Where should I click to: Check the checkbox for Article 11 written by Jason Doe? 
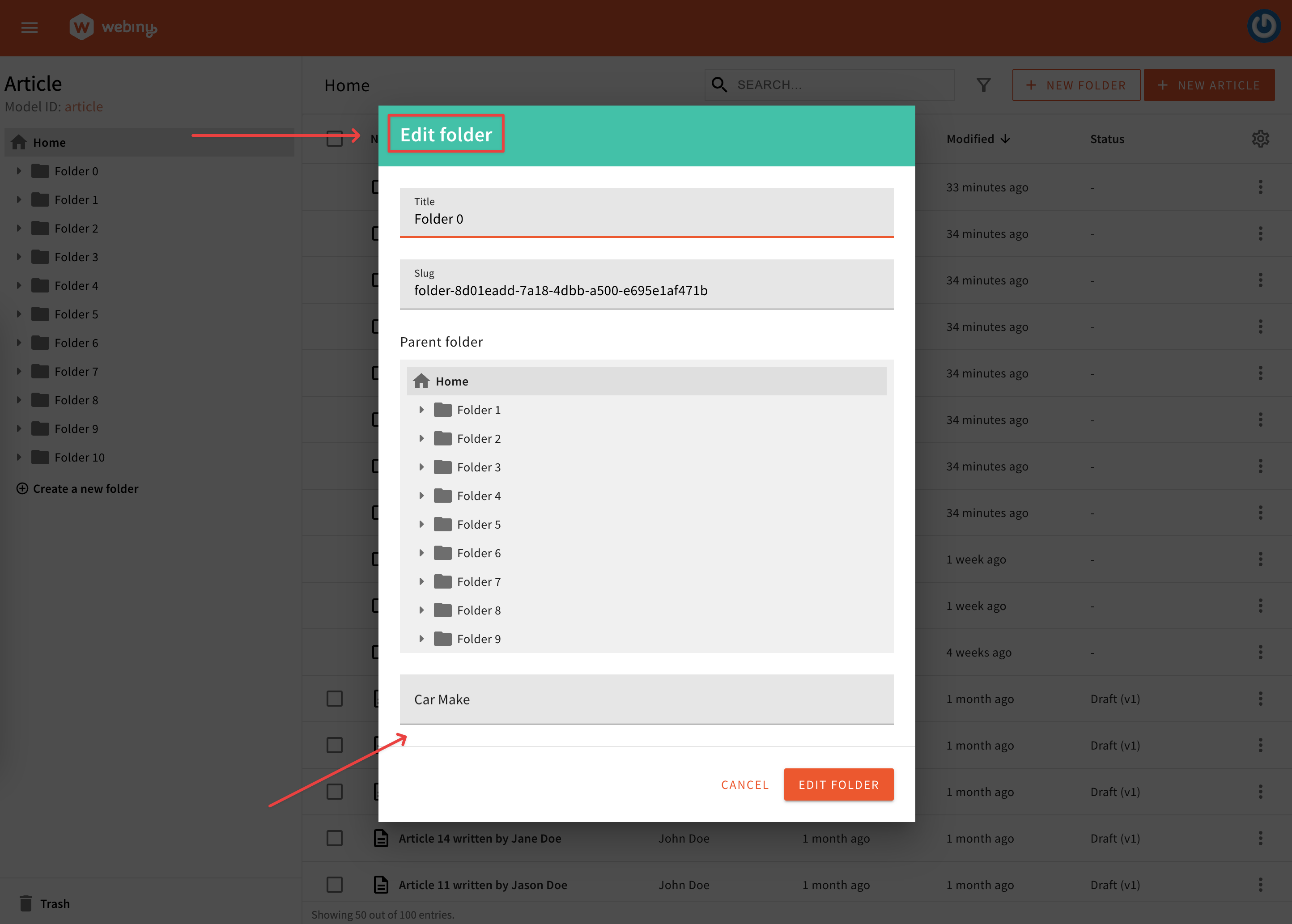coord(334,885)
